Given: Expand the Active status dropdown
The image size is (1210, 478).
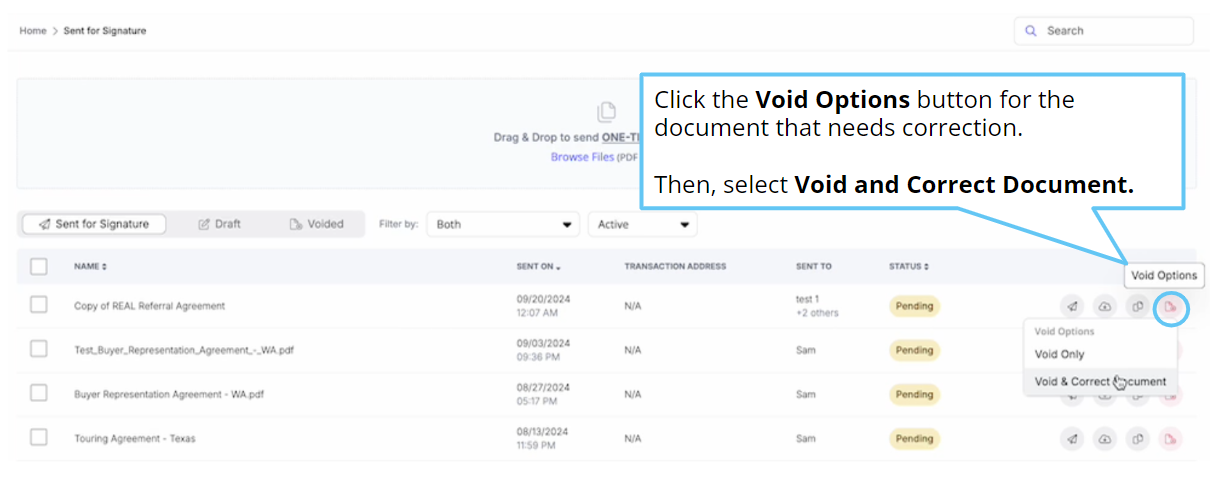Looking at the screenshot, I should [643, 225].
